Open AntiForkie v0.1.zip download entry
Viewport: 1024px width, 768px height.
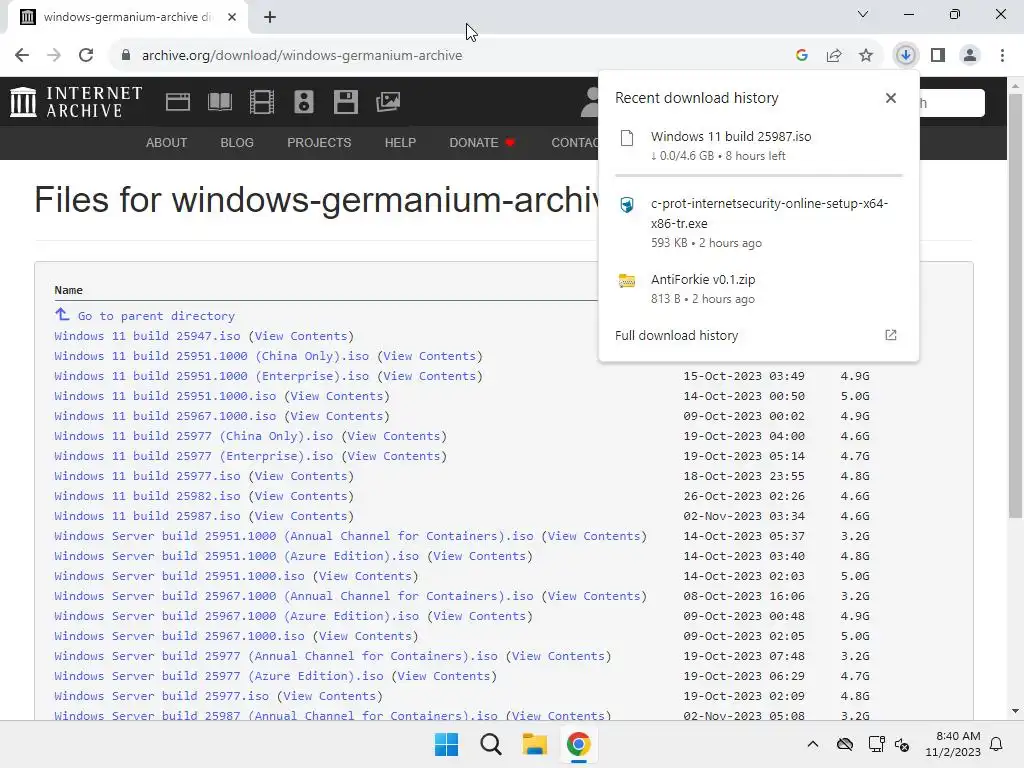pyautogui.click(x=759, y=289)
